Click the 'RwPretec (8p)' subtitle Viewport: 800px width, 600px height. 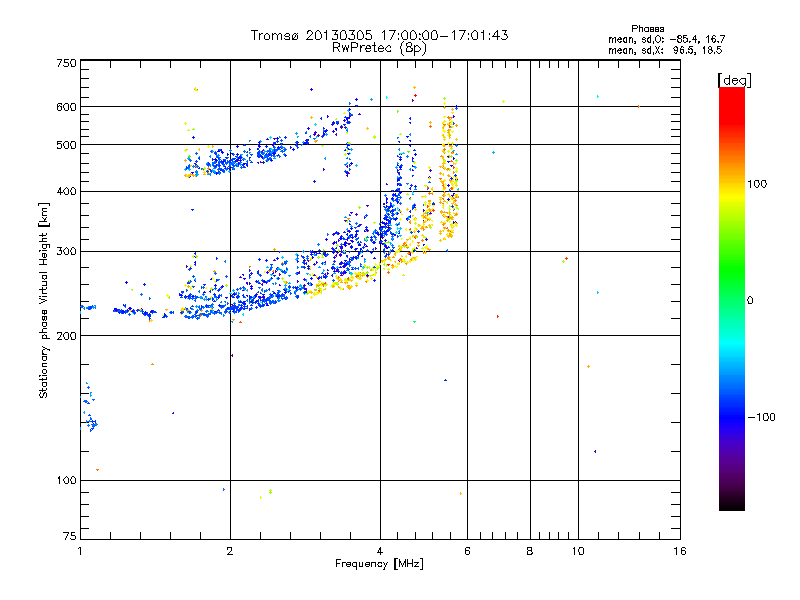(379, 48)
